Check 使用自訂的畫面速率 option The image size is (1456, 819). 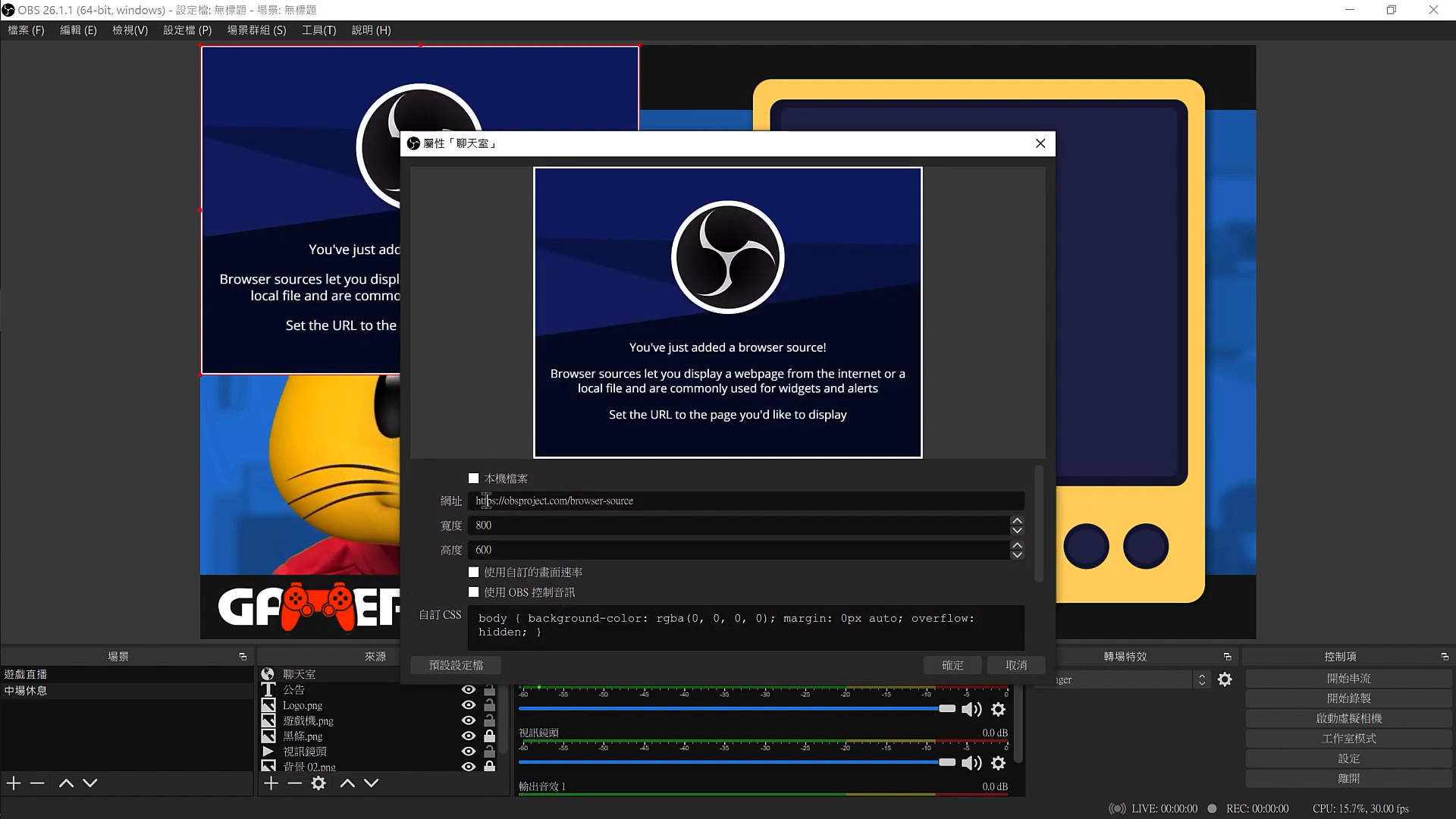[x=474, y=573]
